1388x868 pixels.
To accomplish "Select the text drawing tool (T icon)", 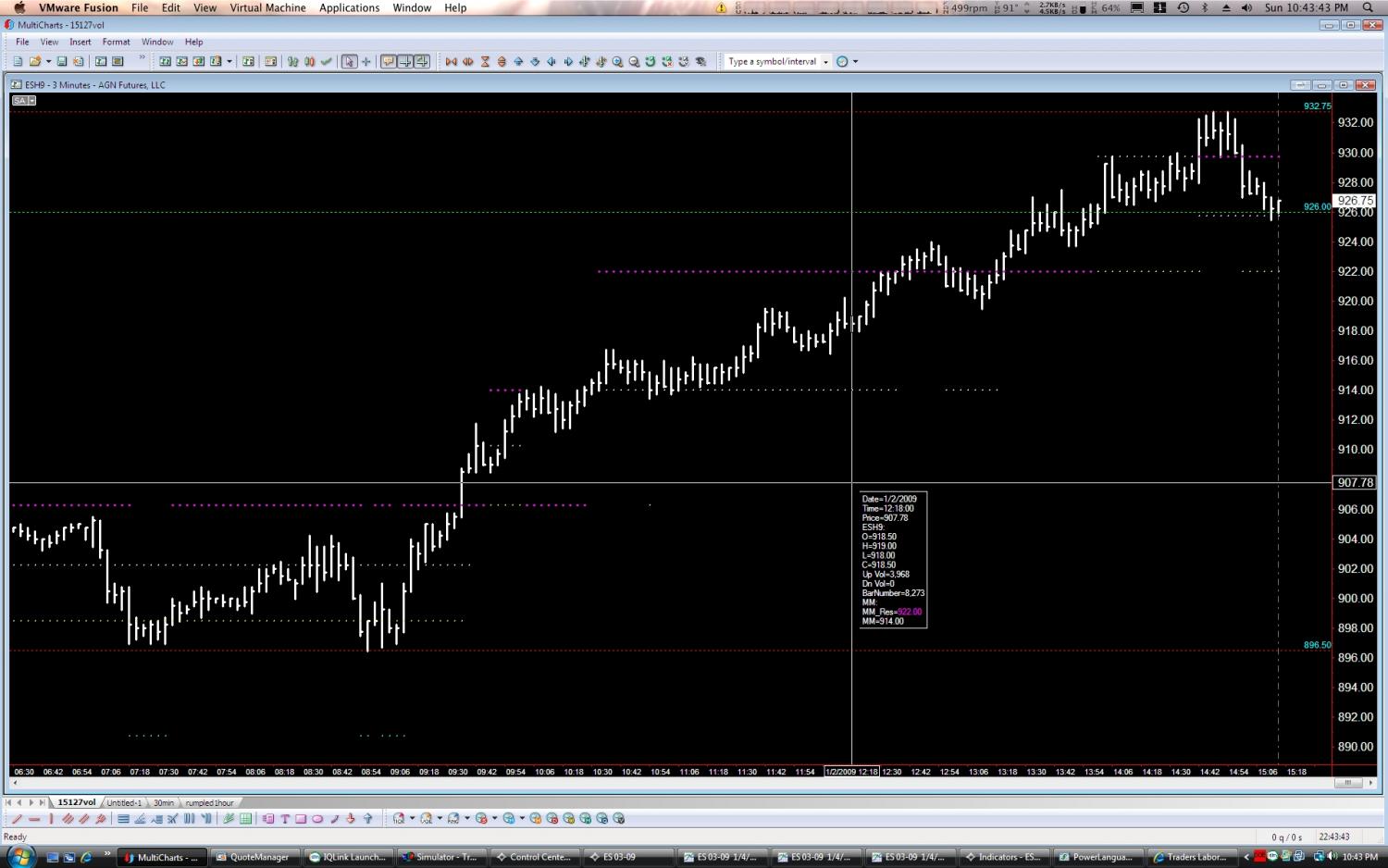I will tap(285, 819).
